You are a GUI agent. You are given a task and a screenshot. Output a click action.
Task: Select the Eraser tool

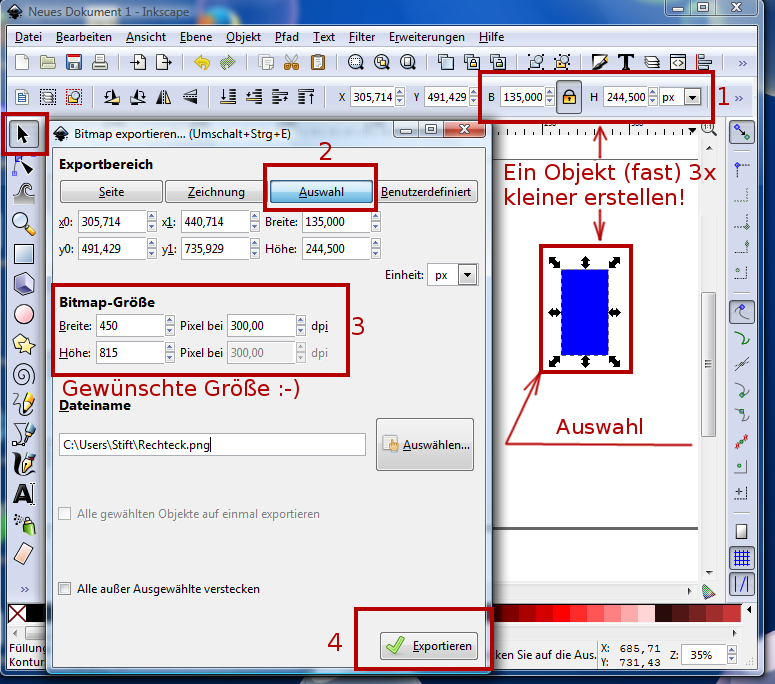point(23,554)
